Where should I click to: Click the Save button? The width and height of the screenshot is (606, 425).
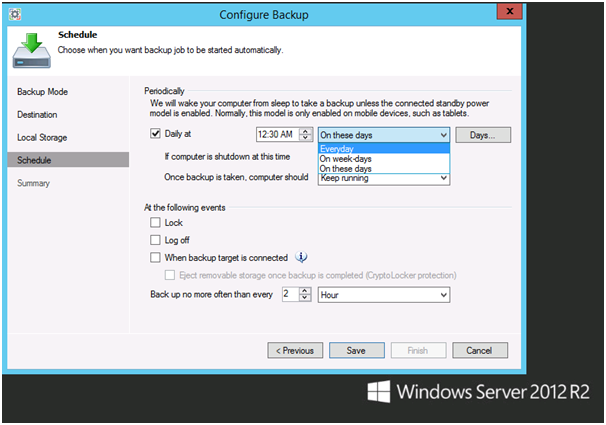(x=357, y=350)
